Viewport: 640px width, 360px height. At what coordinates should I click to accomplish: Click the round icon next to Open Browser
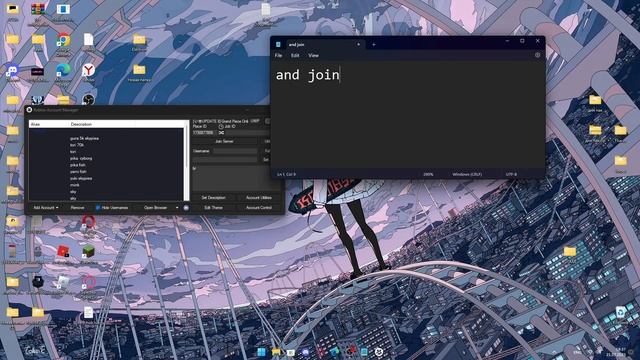point(186,208)
